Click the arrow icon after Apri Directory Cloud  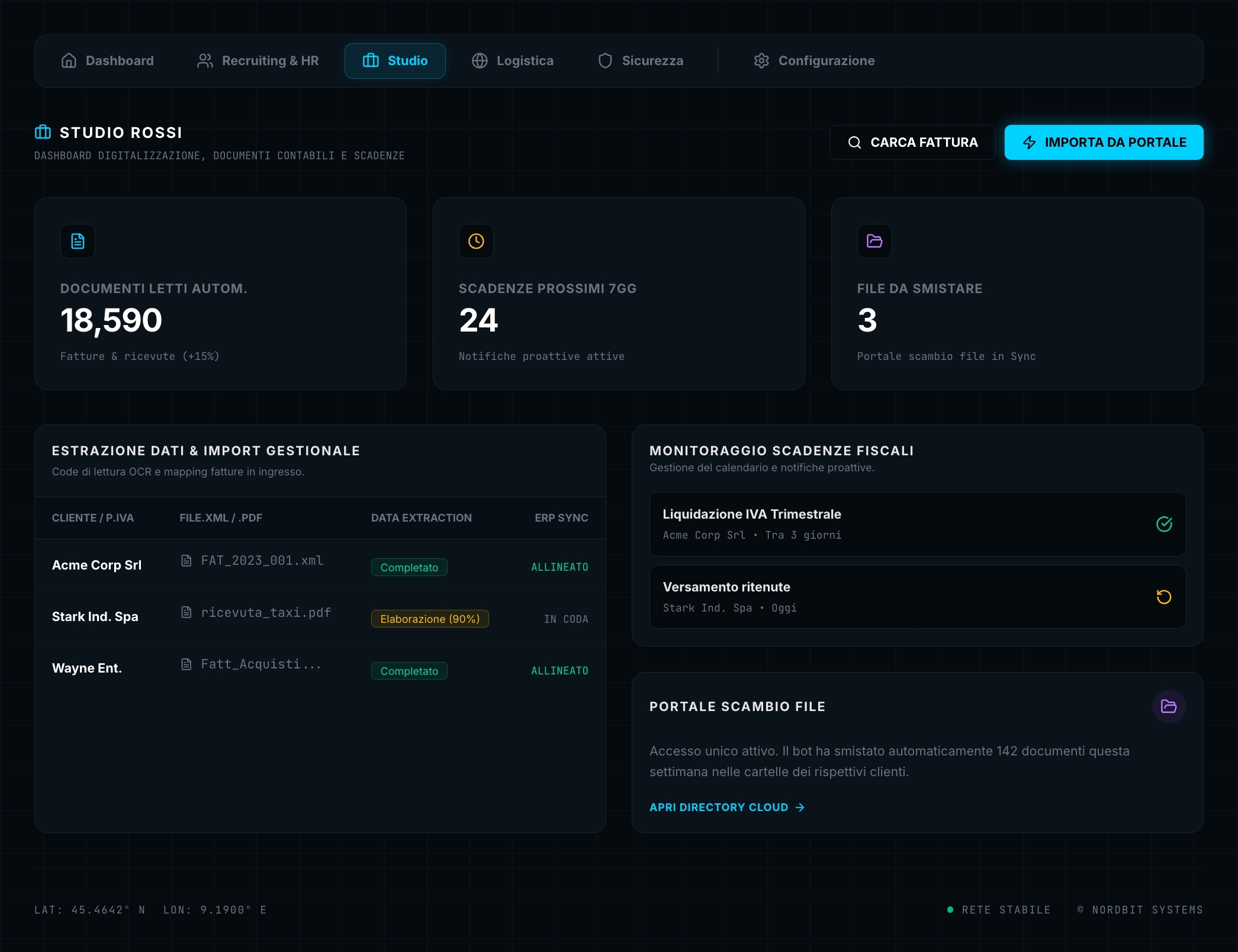800,807
